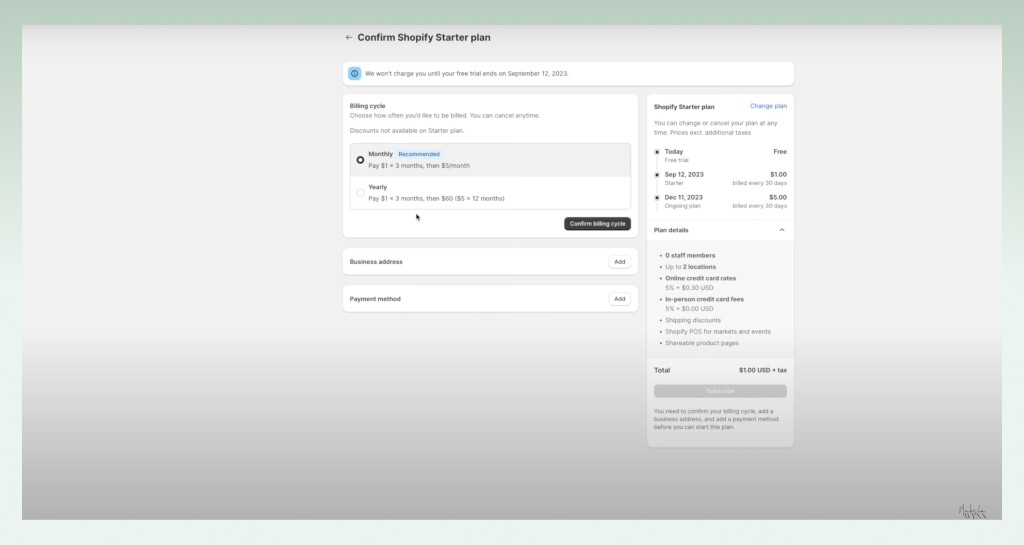Image resolution: width=1024 pixels, height=545 pixels.
Task: Click the blue info icon in the trial banner
Action: (x=355, y=74)
